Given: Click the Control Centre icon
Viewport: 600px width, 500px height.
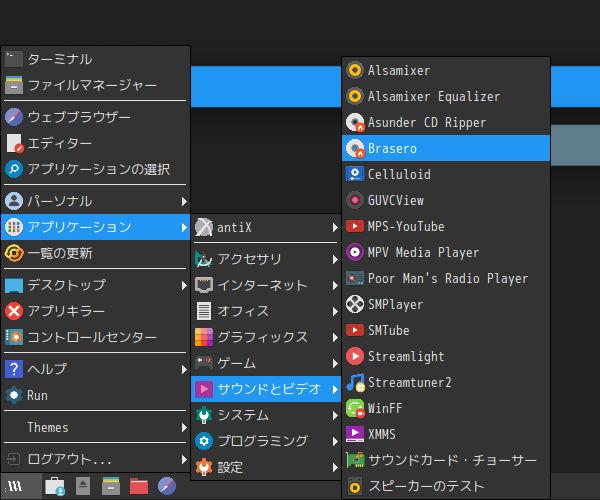Looking at the screenshot, I should (x=14, y=337).
